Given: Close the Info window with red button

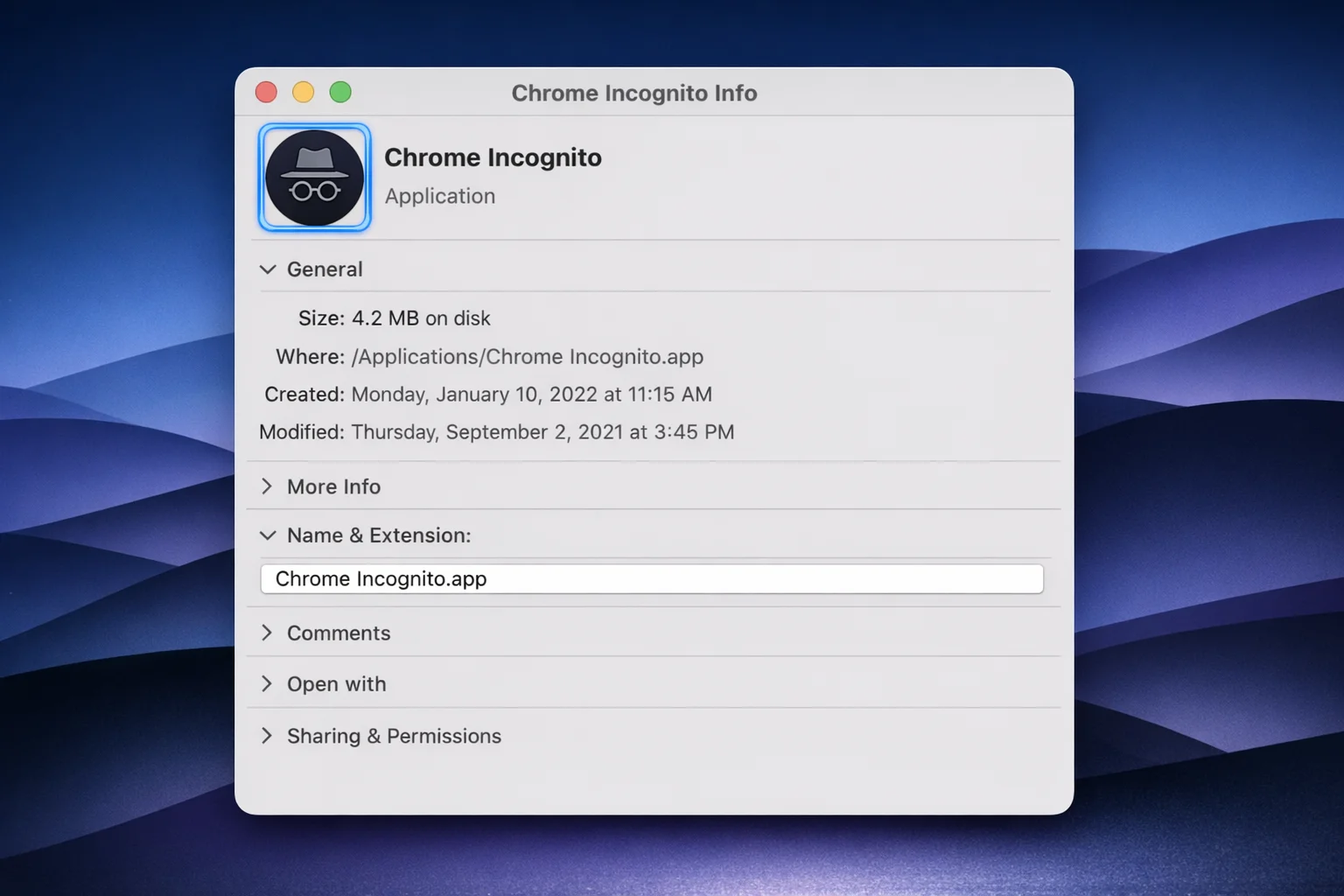Looking at the screenshot, I should 266,92.
